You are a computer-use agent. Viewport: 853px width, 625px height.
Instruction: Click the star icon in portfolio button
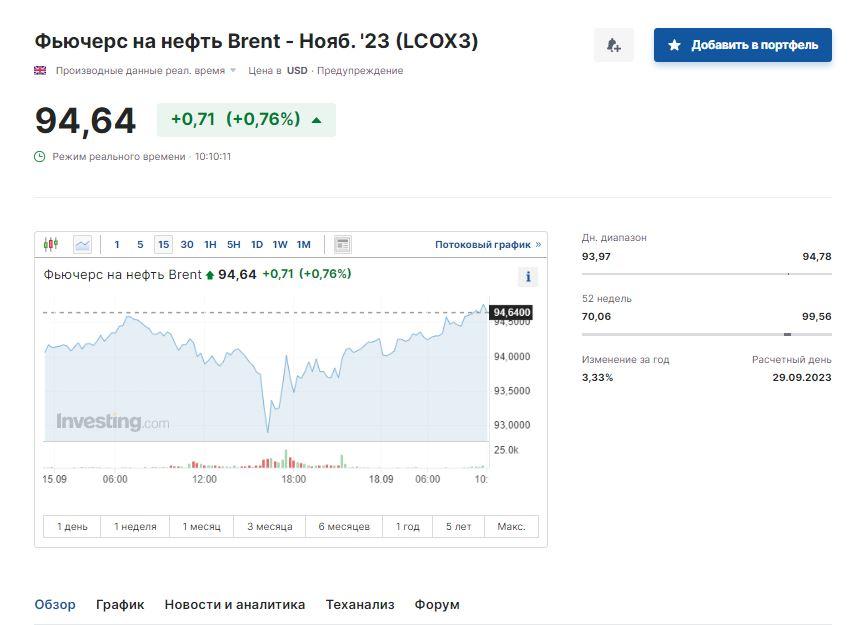coord(675,45)
